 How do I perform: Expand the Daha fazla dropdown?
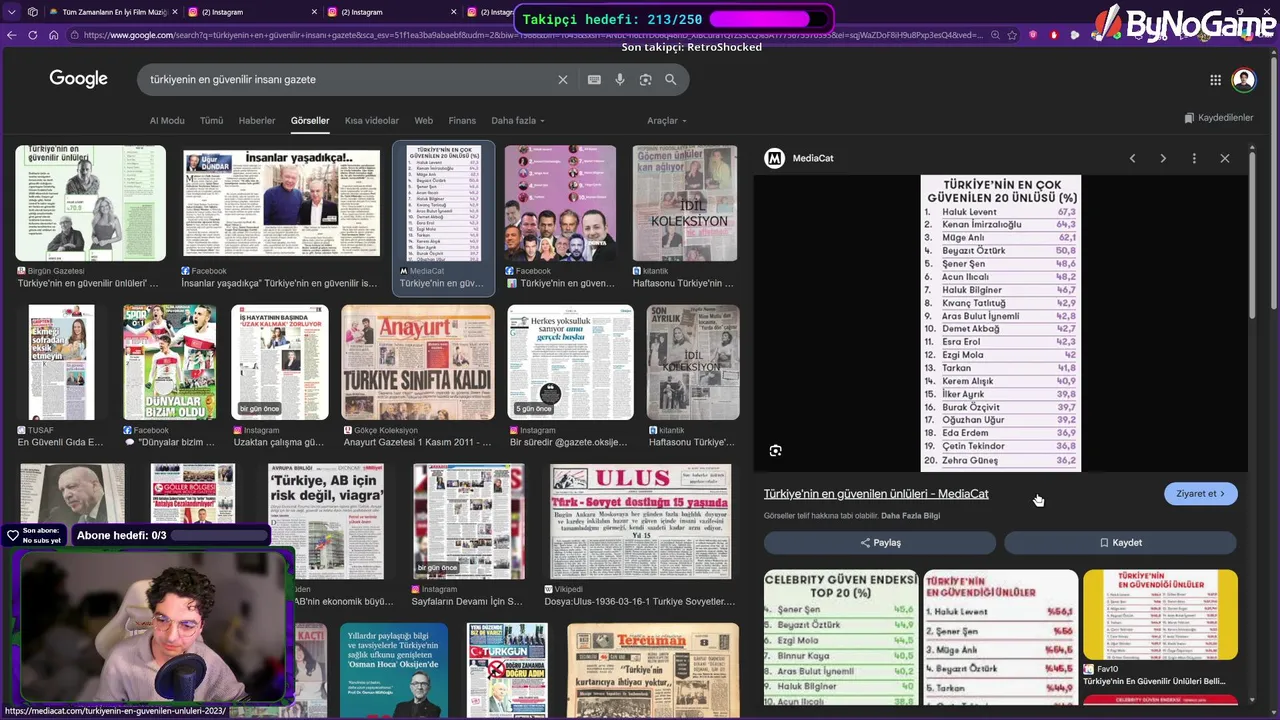518,120
